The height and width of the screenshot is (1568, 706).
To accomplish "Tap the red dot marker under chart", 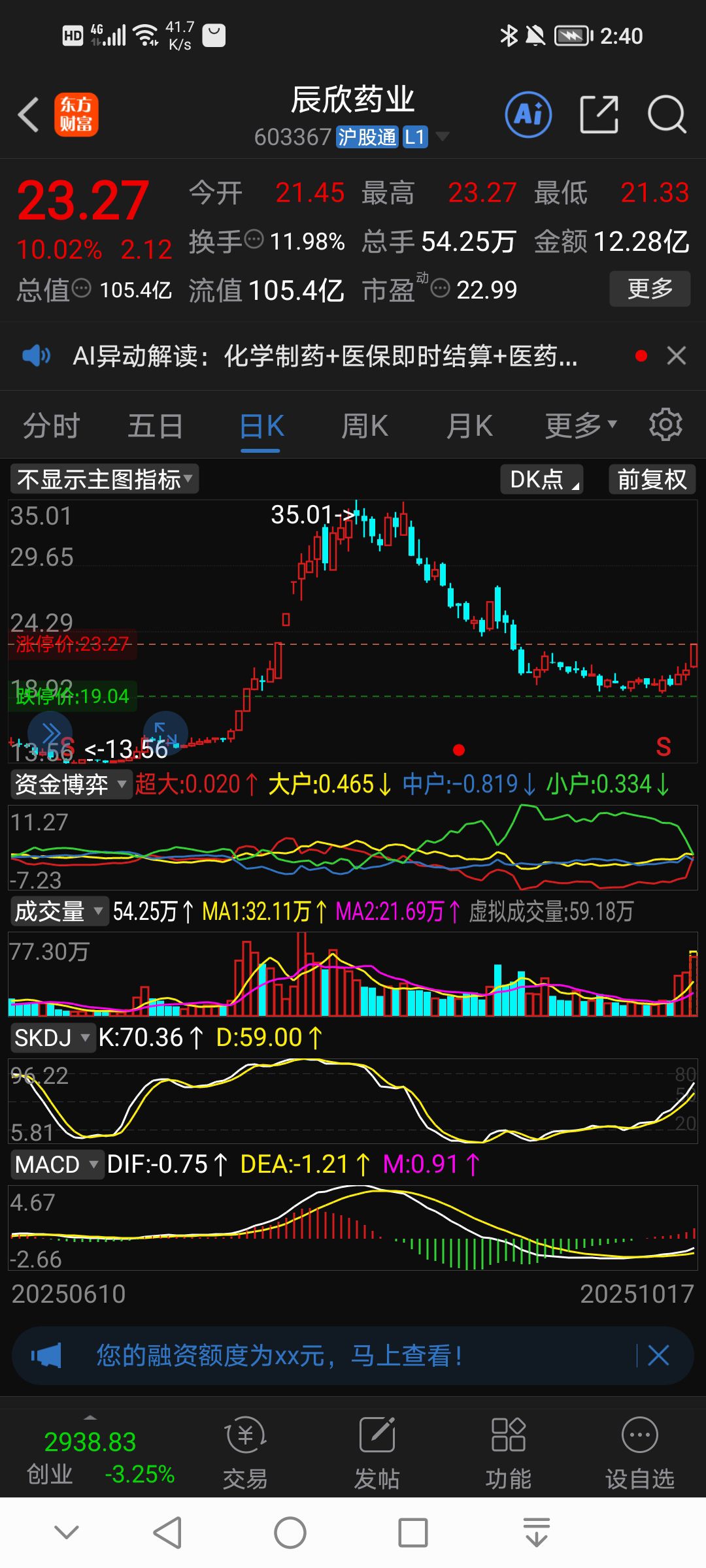I will [x=459, y=750].
